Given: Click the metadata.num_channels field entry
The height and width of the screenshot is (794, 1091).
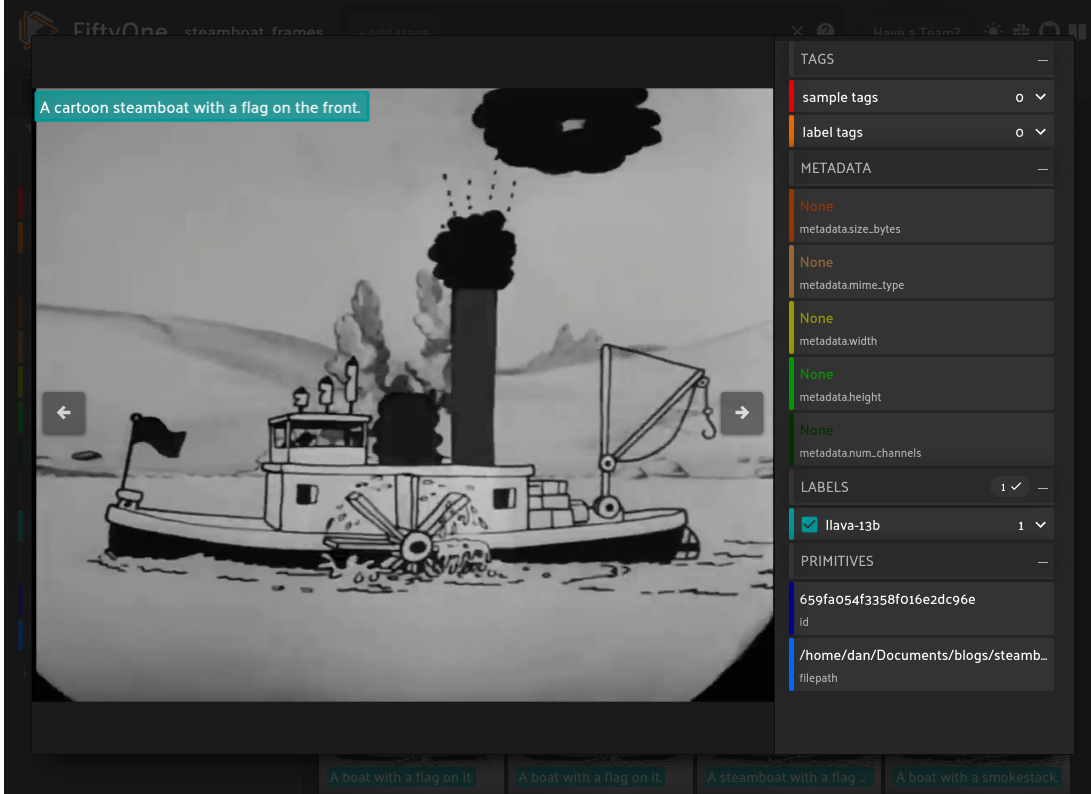Looking at the screenshot, I should [x=921, y=440].
